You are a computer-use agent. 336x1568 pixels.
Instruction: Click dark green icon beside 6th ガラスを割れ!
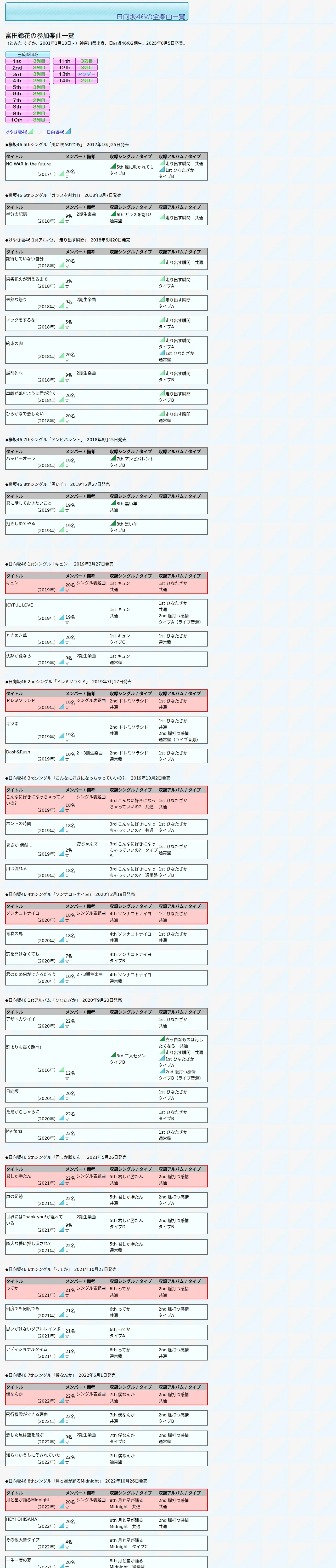pos(113,214)
